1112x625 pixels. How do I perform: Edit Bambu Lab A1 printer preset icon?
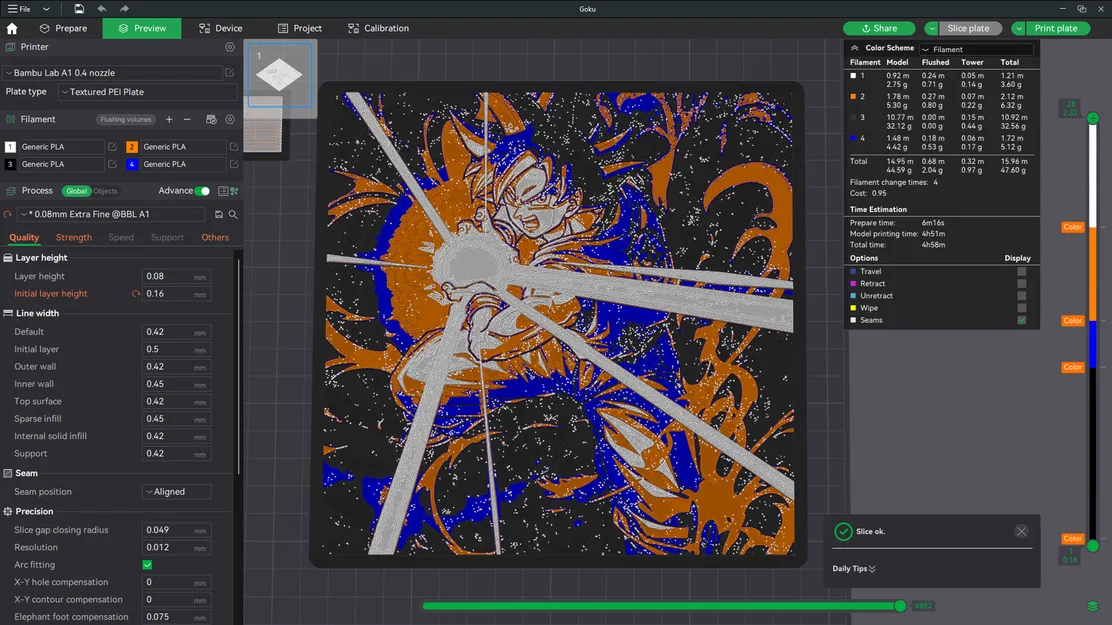pyautogui.click(x=230, y=72)
